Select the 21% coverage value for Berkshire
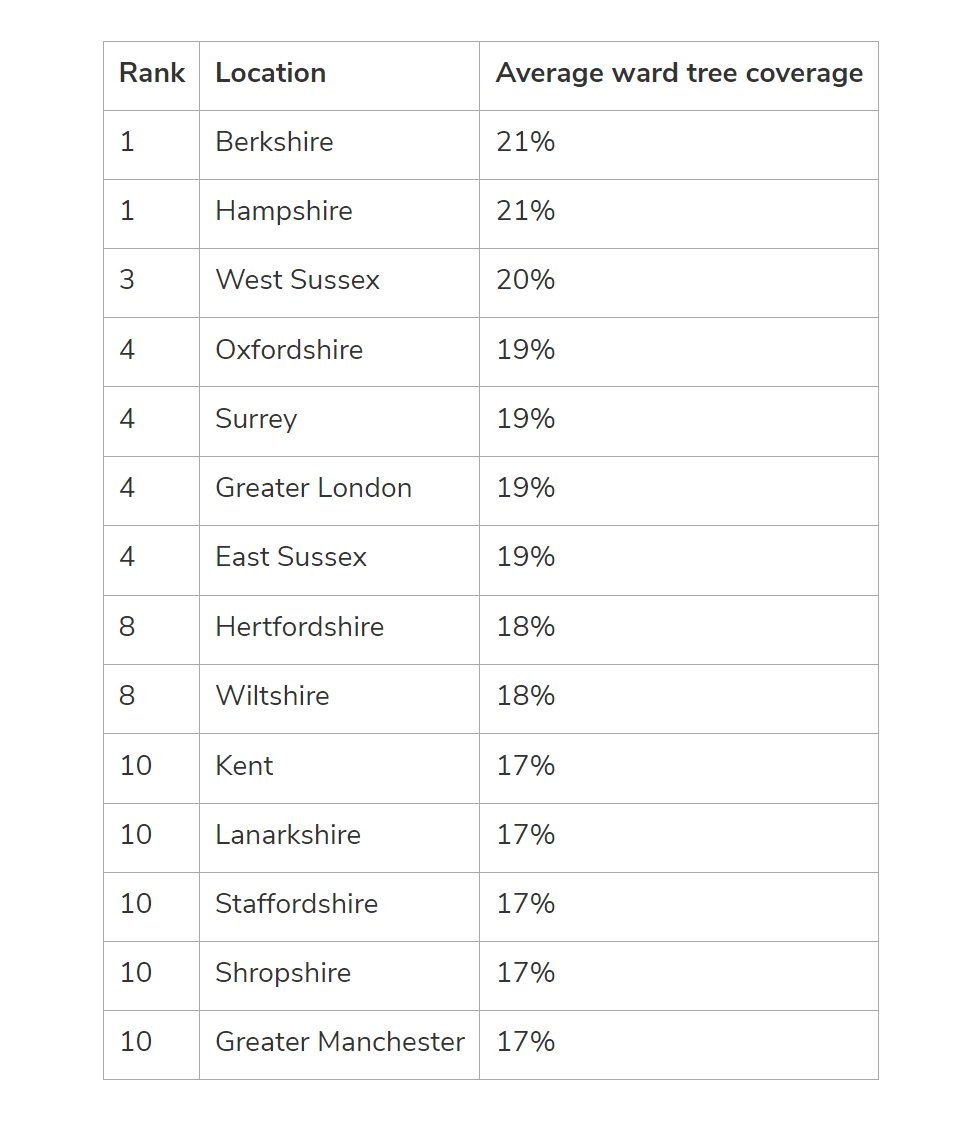978x1140 pixels. tap(525, 142)
